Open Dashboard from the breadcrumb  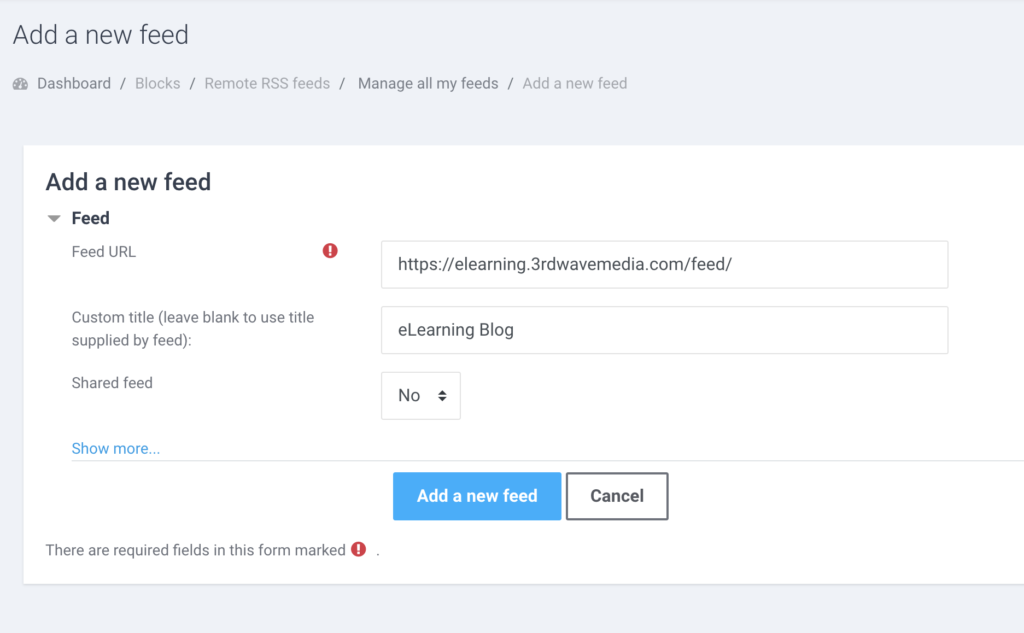coord(73,83)
